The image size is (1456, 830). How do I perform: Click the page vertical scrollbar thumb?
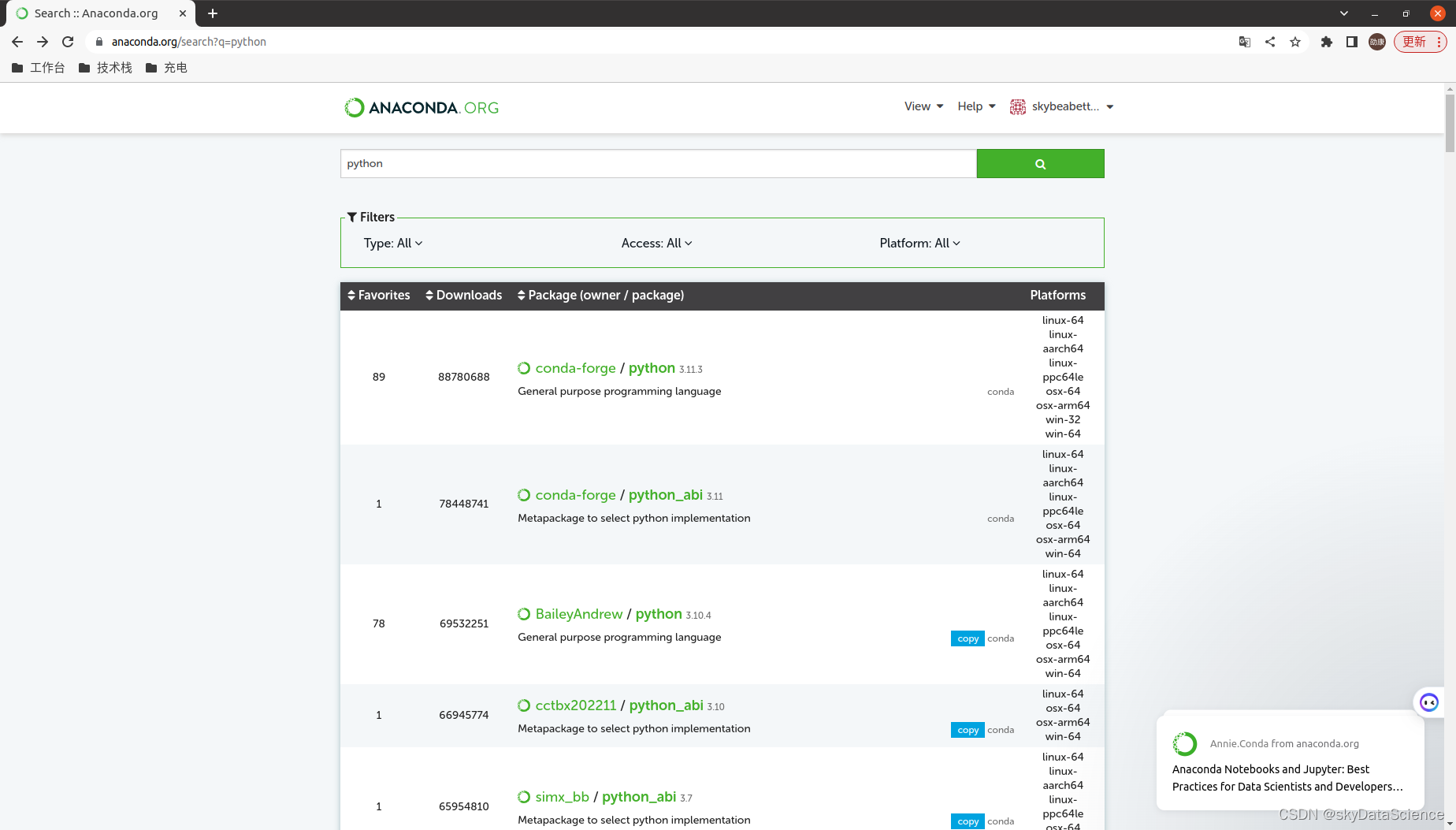pyautogui.click(x=1450, y=122)
